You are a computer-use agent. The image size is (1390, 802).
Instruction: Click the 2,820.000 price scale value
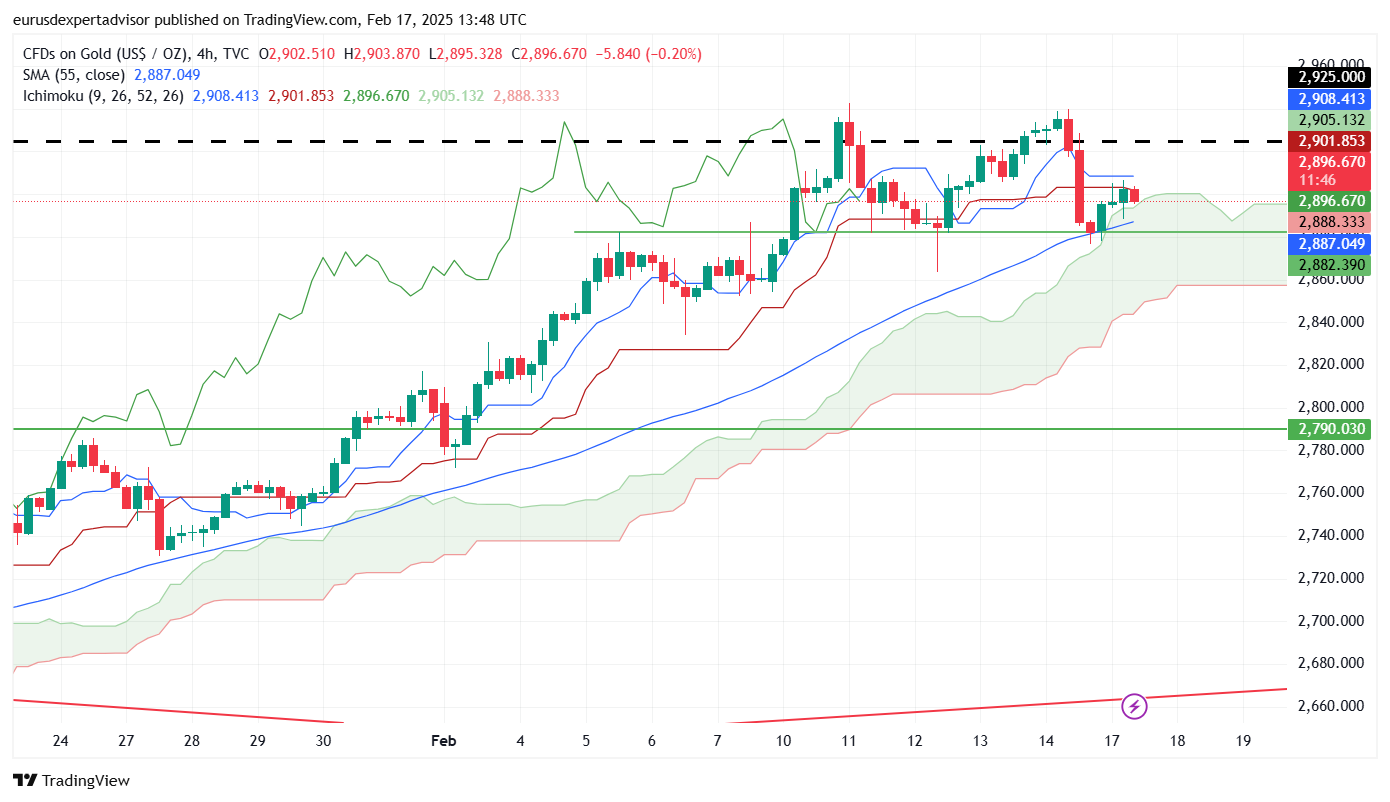click(1331, 364)
